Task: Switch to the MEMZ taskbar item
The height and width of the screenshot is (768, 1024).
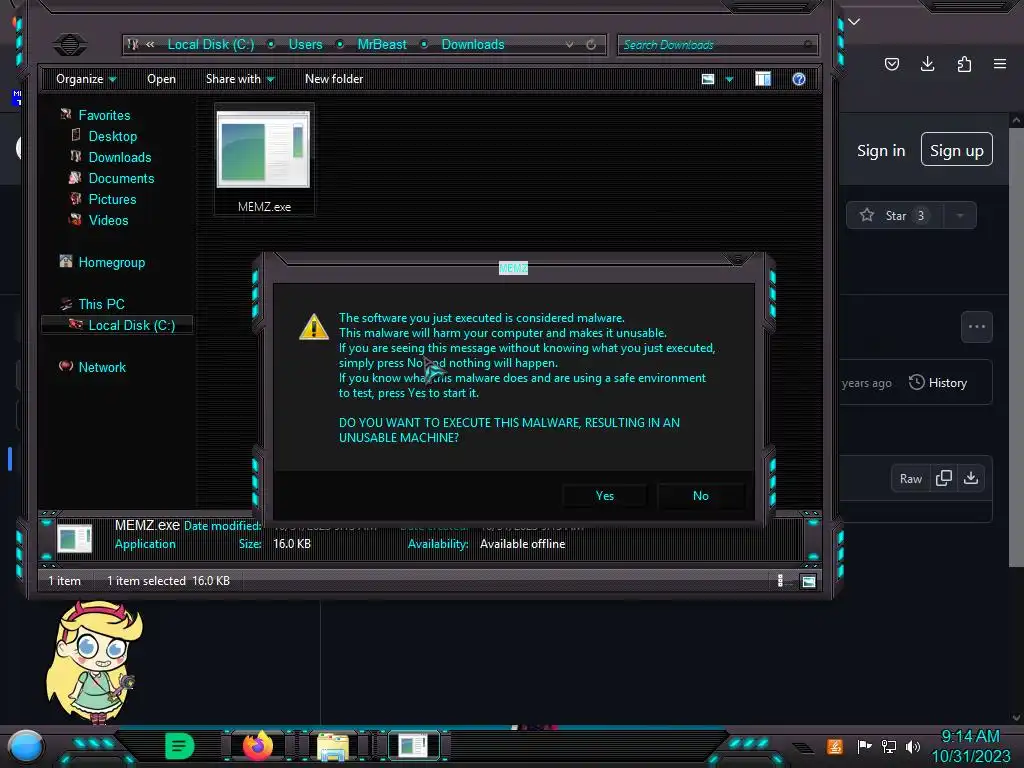Action: pos(413,746)
